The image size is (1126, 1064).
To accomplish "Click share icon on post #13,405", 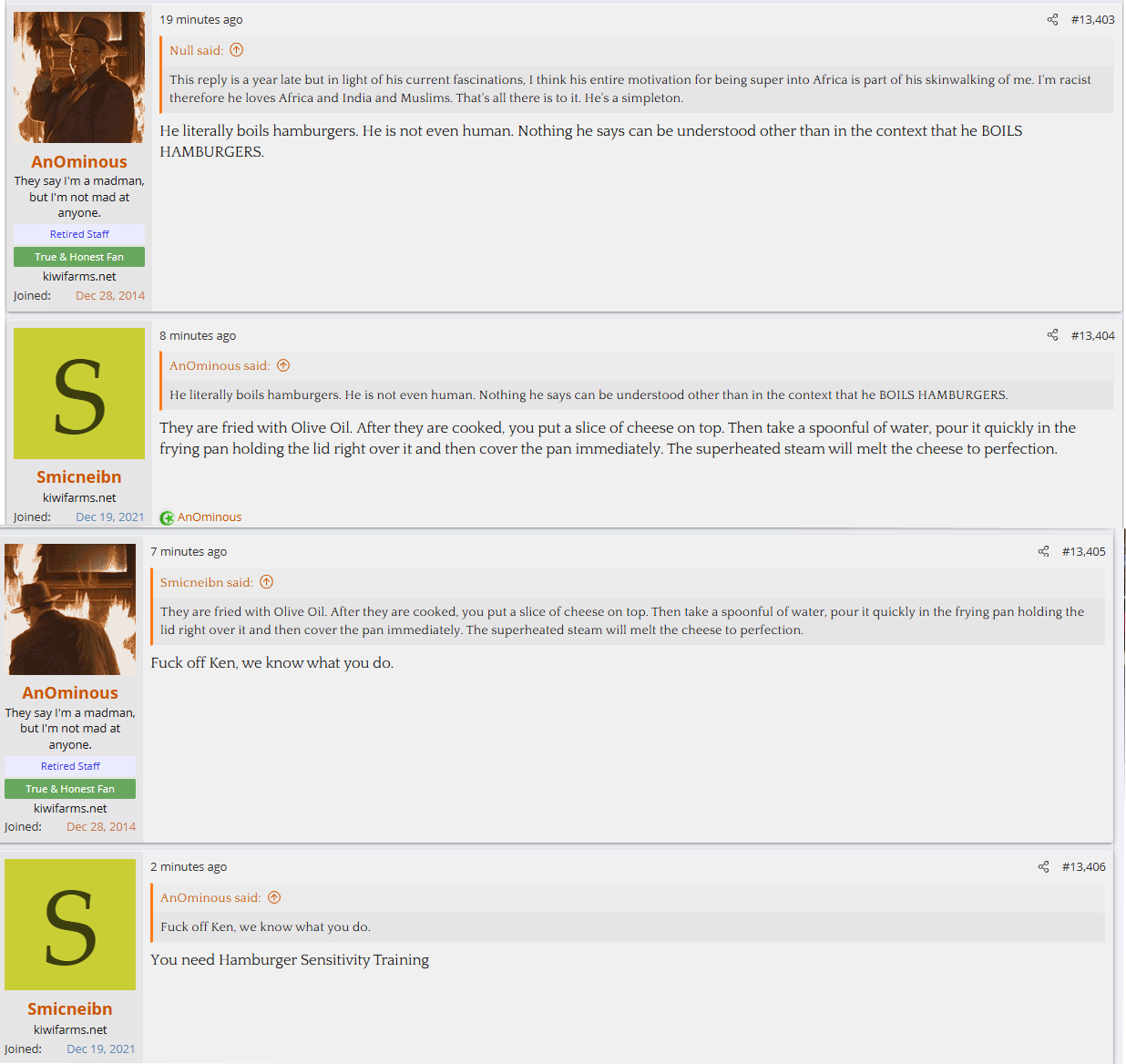I will coord(1043,551).
